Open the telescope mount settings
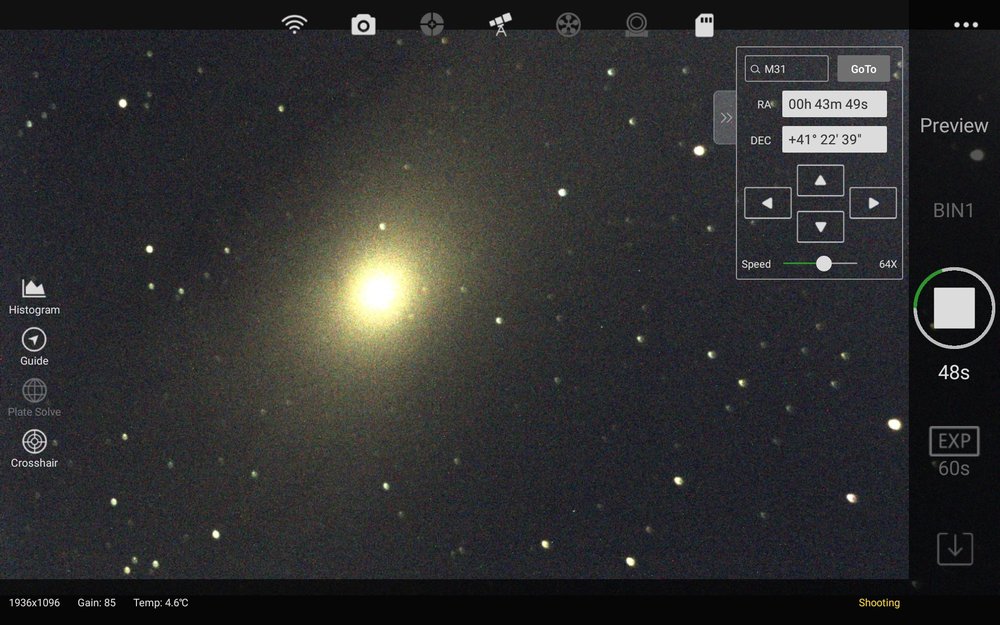Screen dimensions: 1000x625 click(x=499, y=24)
